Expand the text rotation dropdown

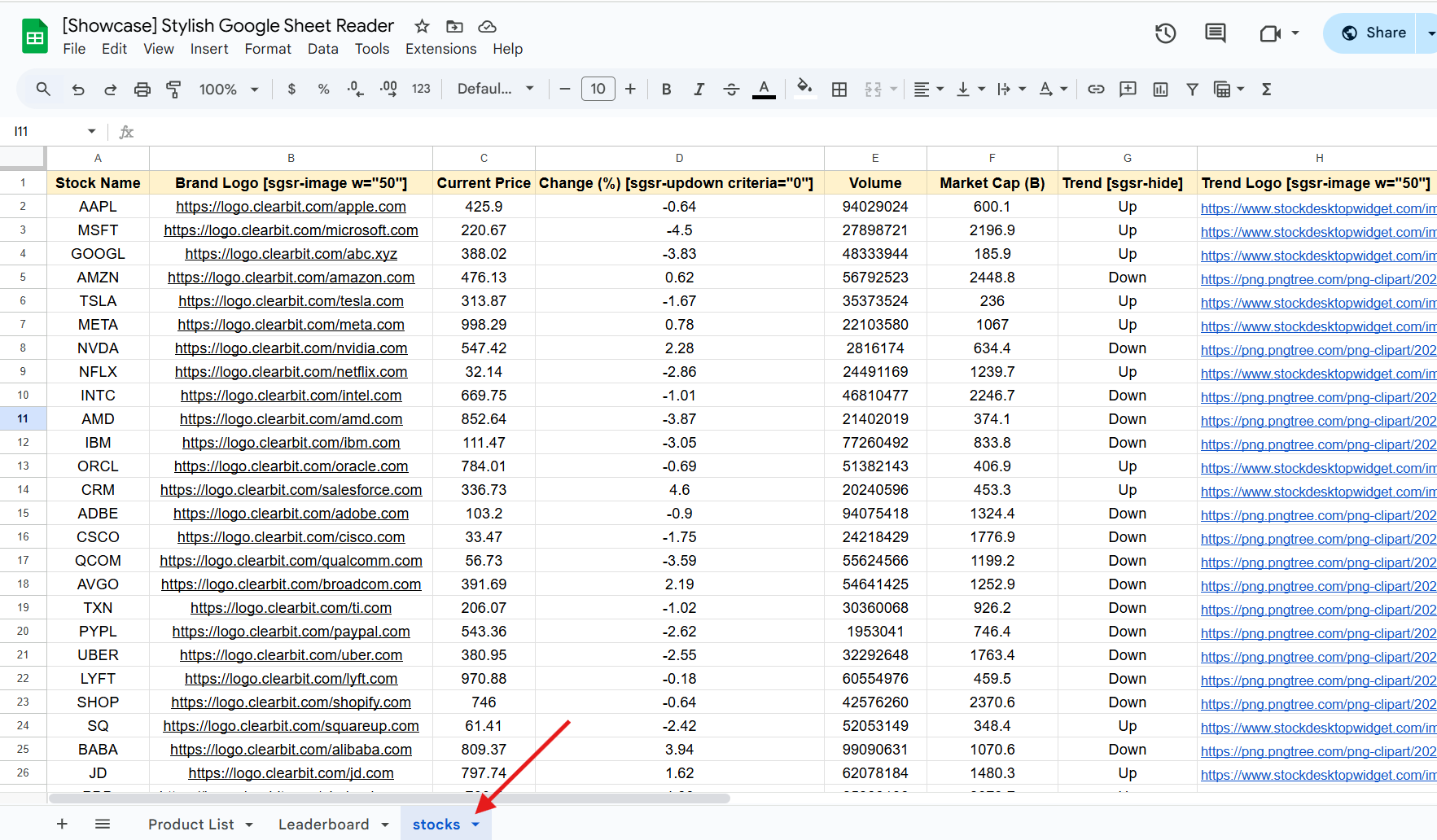coord(1063,90)
